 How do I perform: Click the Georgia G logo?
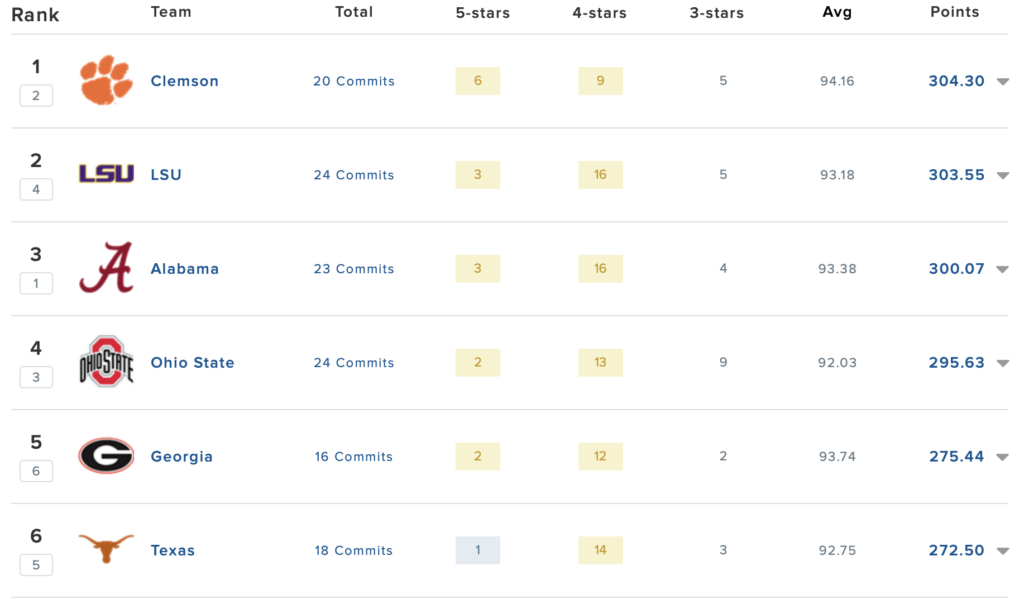105,456
